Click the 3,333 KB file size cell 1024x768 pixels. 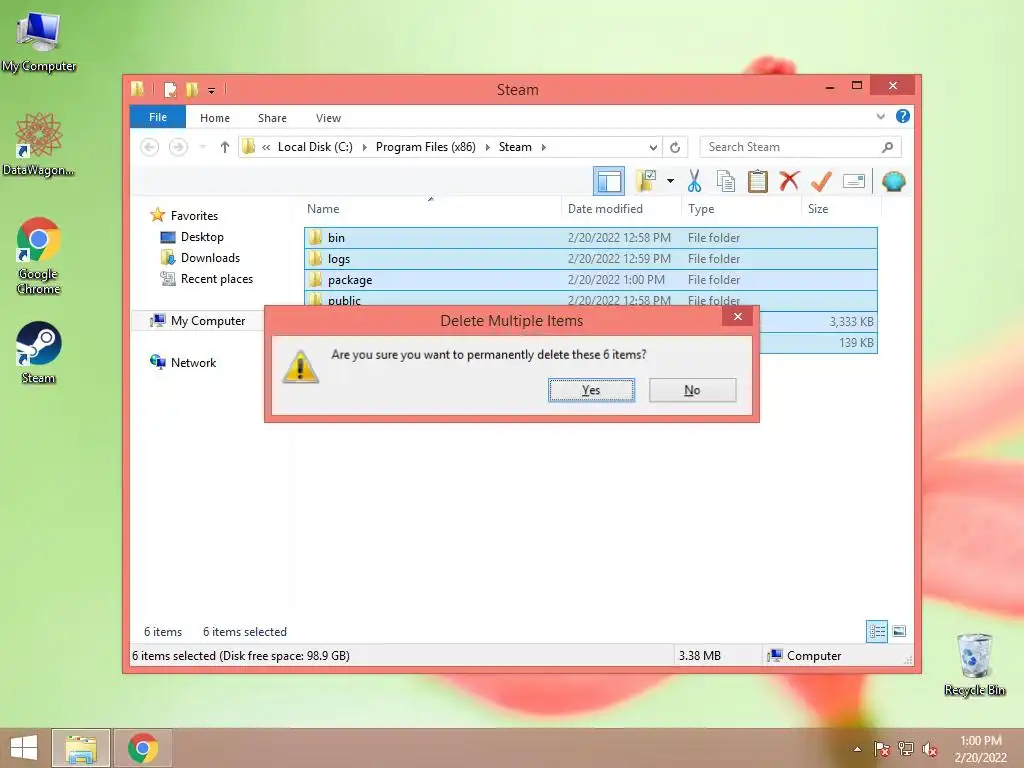tap(851, 322)
